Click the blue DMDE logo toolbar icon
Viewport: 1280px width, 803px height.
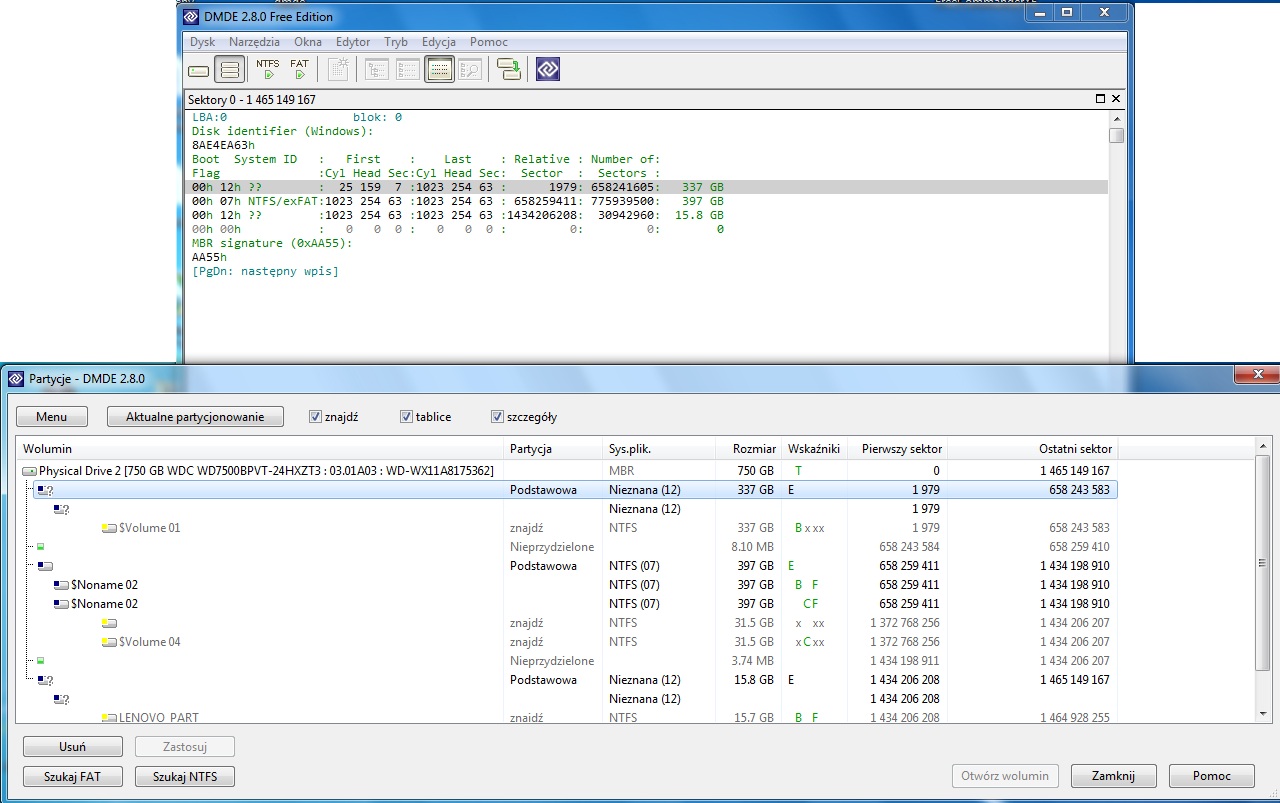tap(548, 69)
